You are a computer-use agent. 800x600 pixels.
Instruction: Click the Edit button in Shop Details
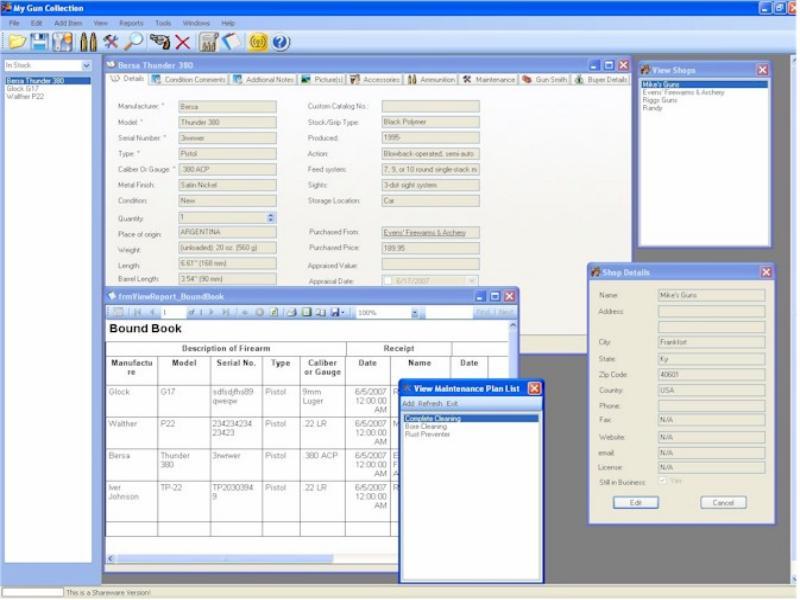click(636, 503)
